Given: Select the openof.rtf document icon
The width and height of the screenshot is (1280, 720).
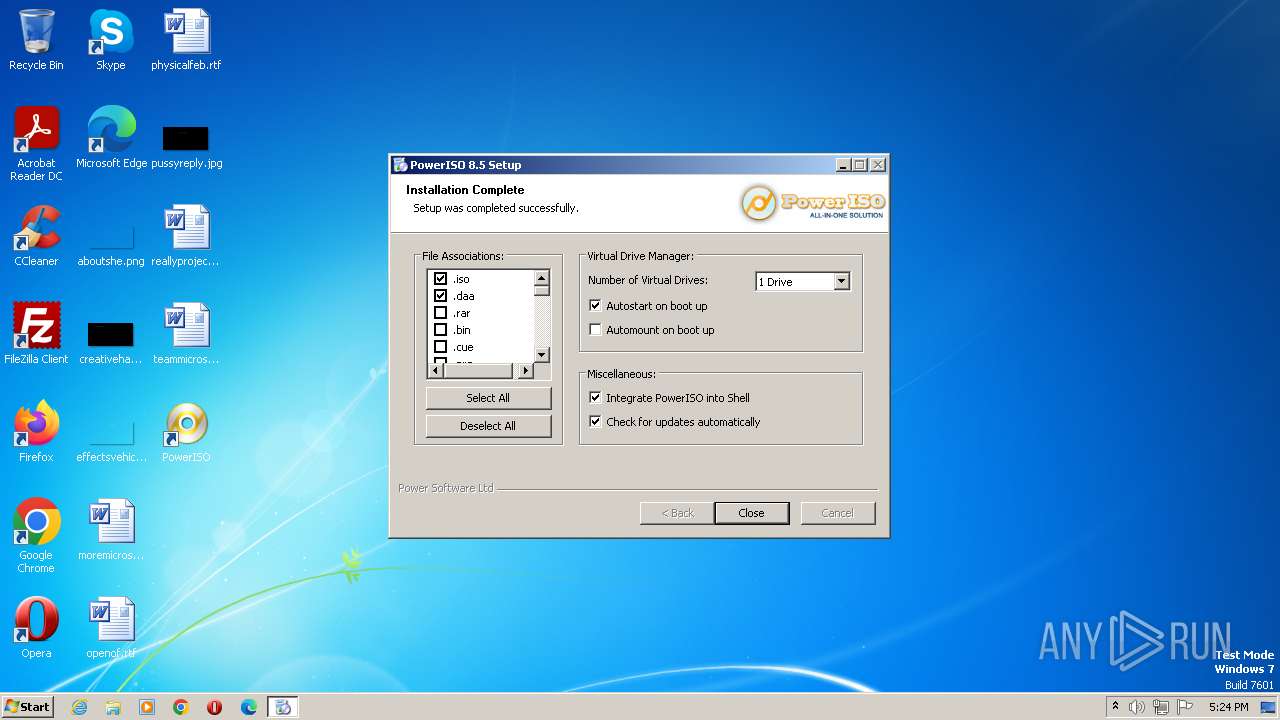Looking at the screenshot, I should click(x=111, y=628).
